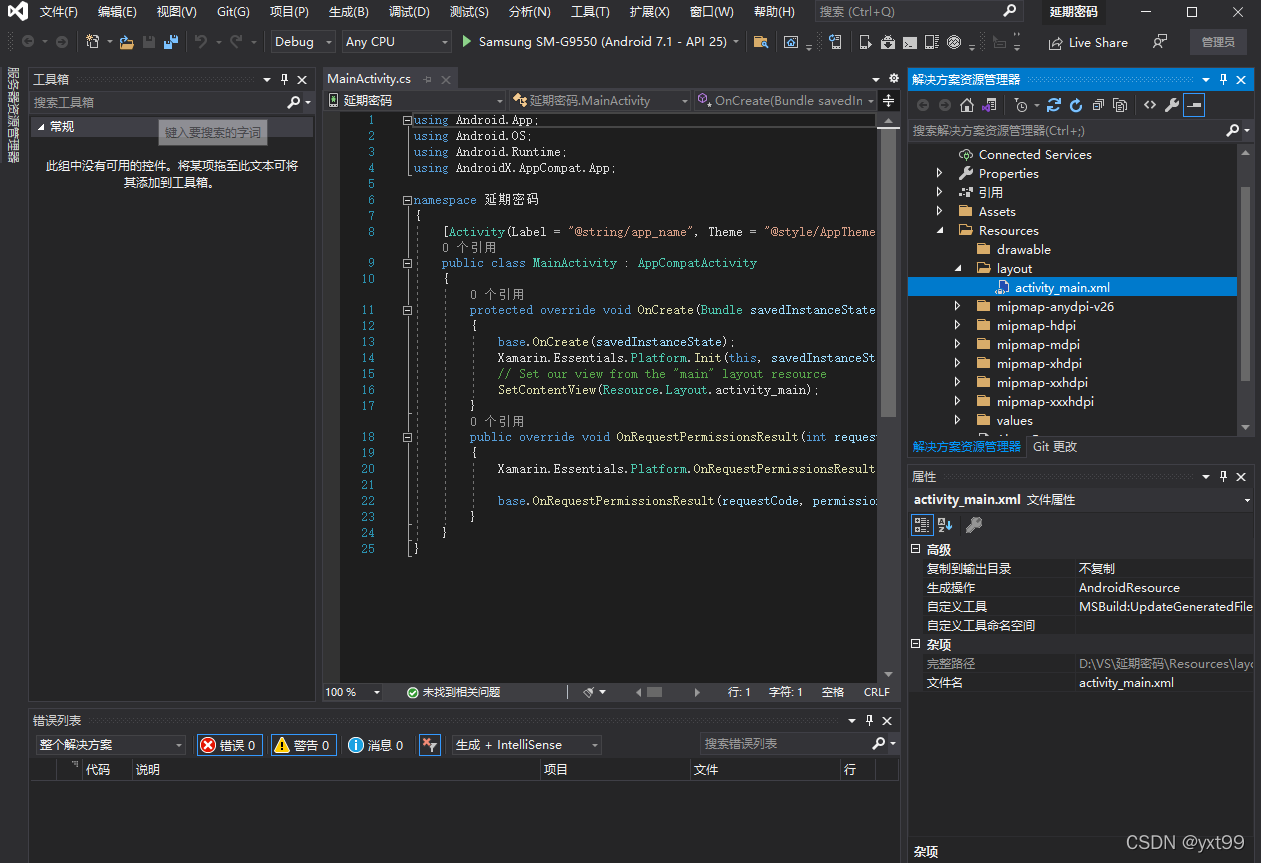The height and width of the screenshot is (863, 1261).
Task: Click the Save All toolbar icon
Action: tap(171, 42)
